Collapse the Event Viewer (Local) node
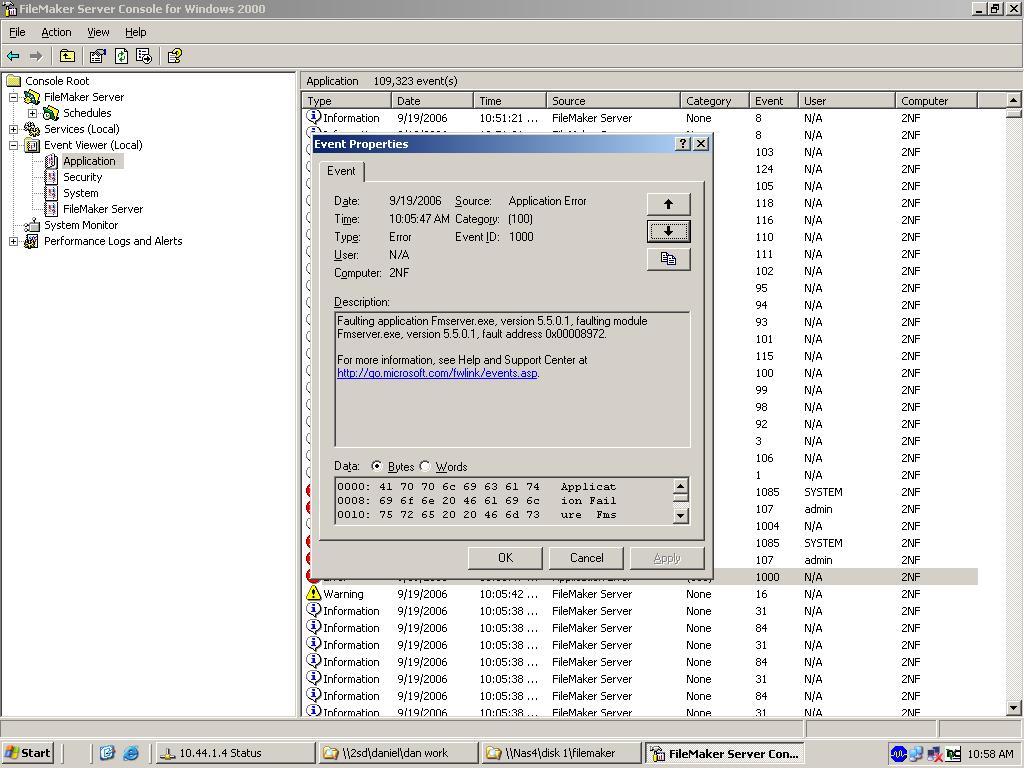1024x768 pixels. coord(13,145)
